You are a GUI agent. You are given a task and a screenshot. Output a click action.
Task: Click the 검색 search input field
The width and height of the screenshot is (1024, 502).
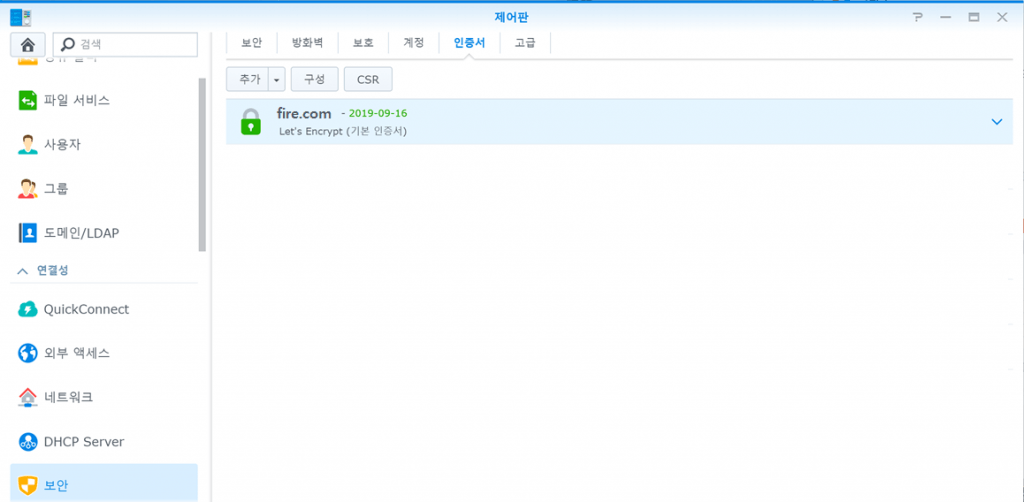coord(125,44)
